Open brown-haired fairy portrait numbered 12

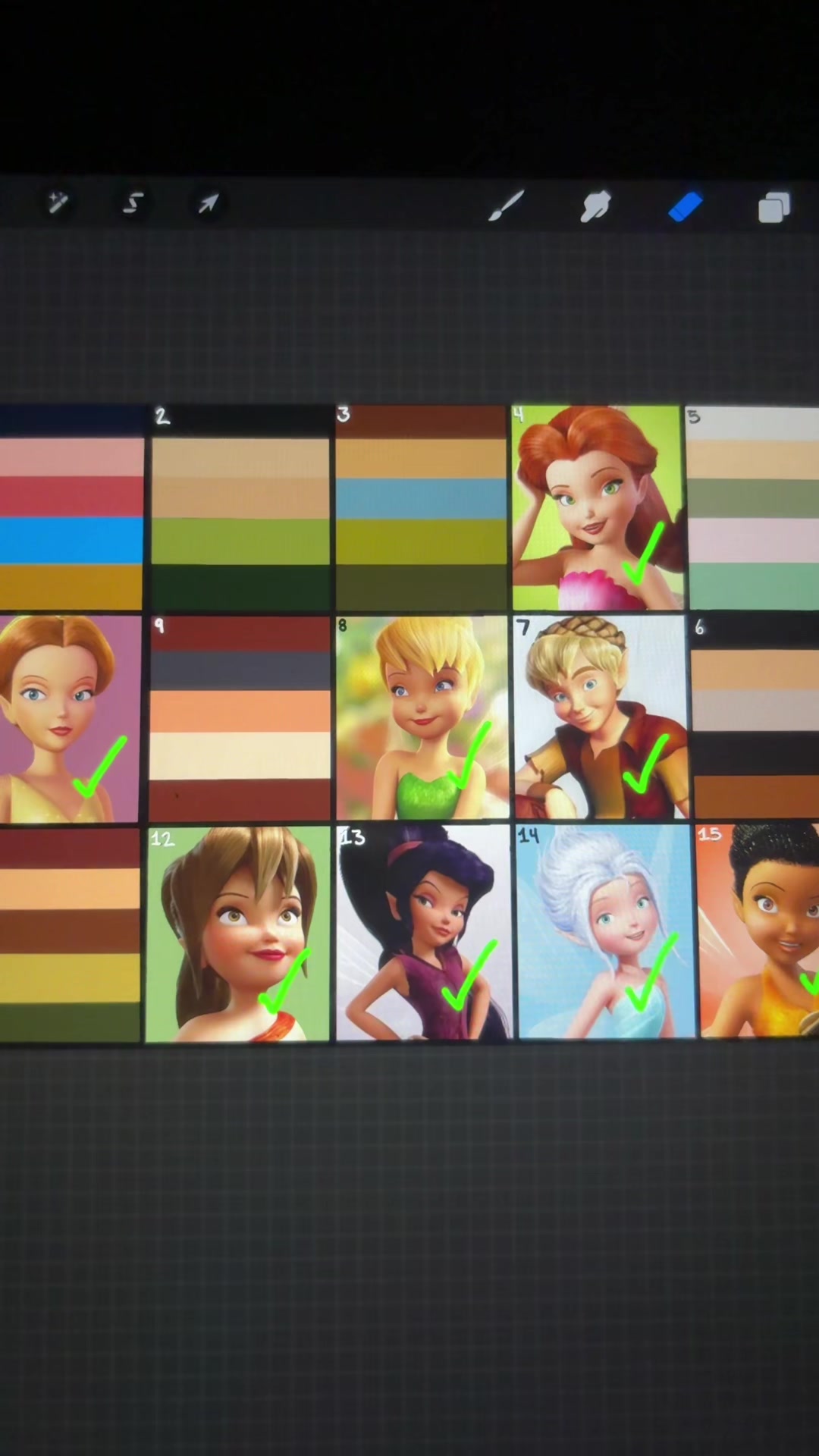(x=238, y=934)
